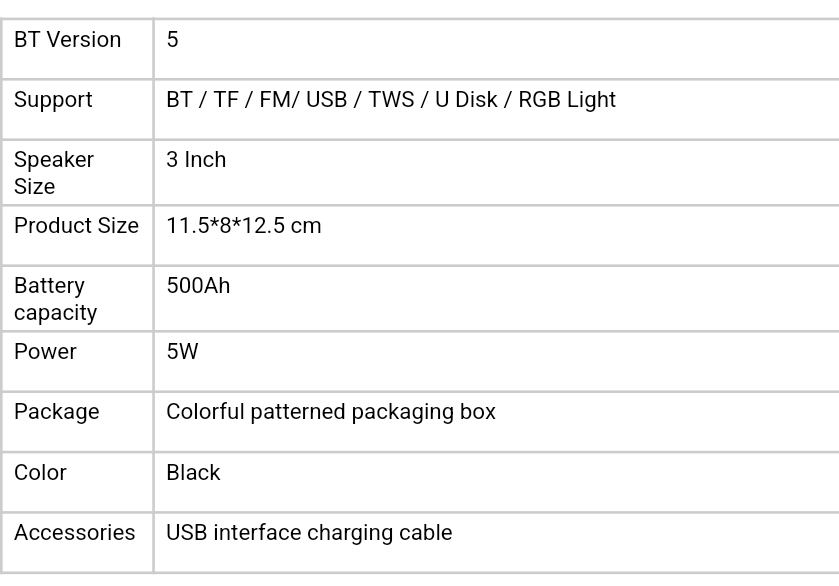Click the Battery capacity label
The image size is (839, 586).
click(56, 299)
